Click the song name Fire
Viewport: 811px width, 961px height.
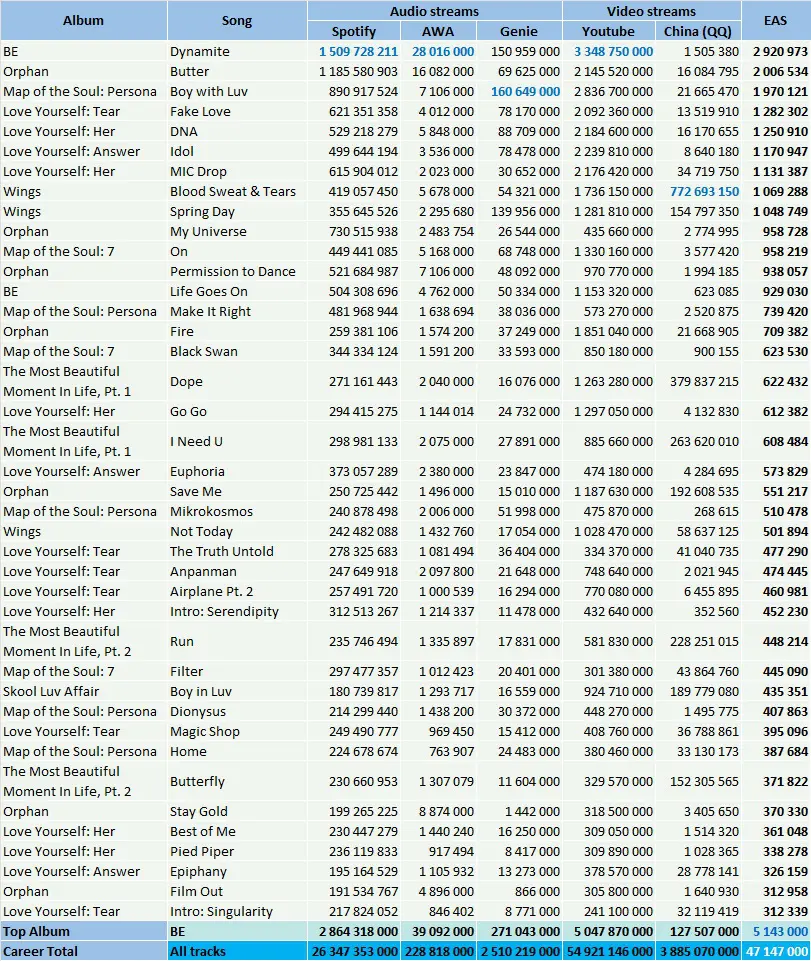[182, 332]
